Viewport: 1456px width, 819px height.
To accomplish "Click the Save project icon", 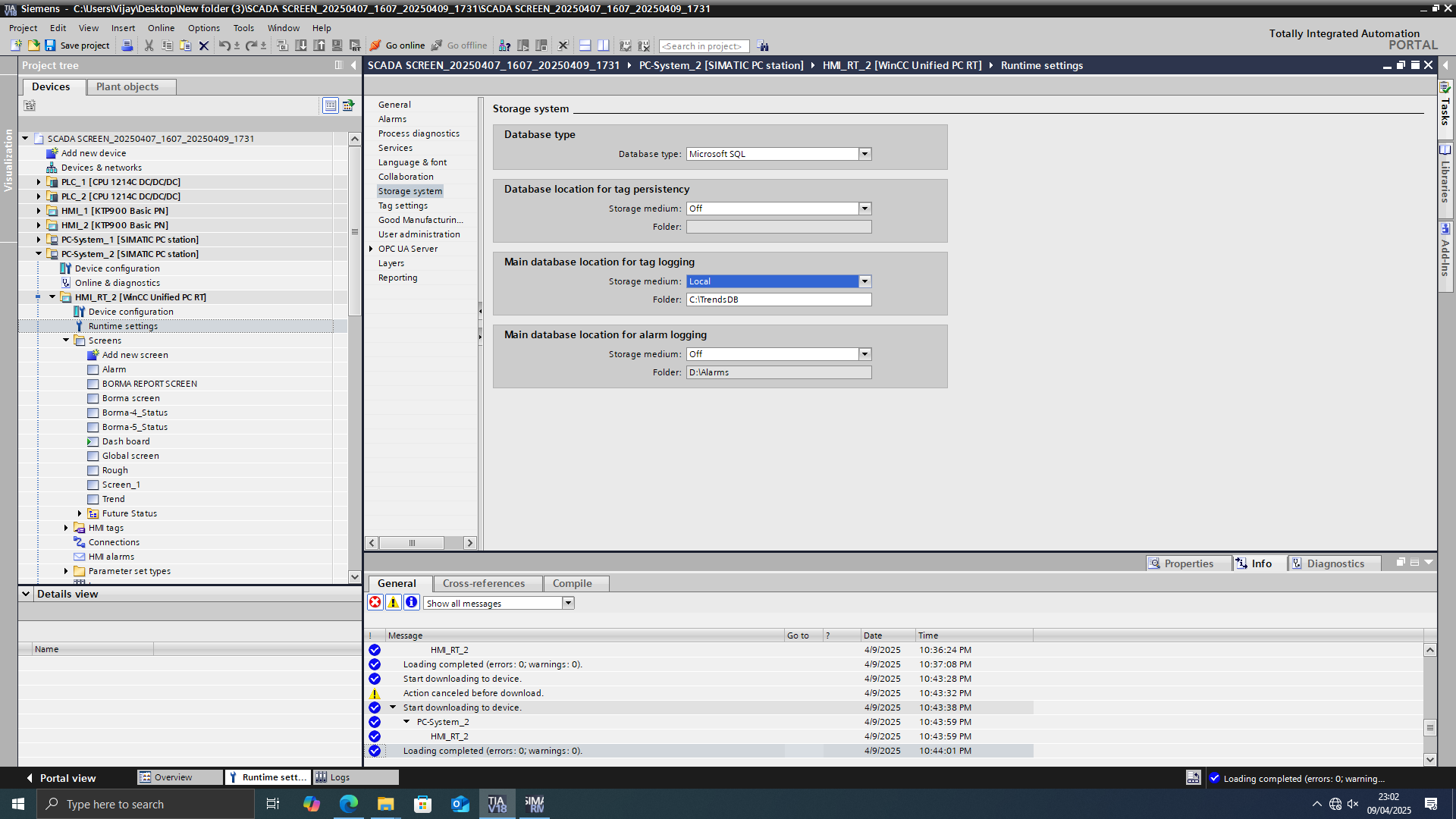I will pos(50,45).
